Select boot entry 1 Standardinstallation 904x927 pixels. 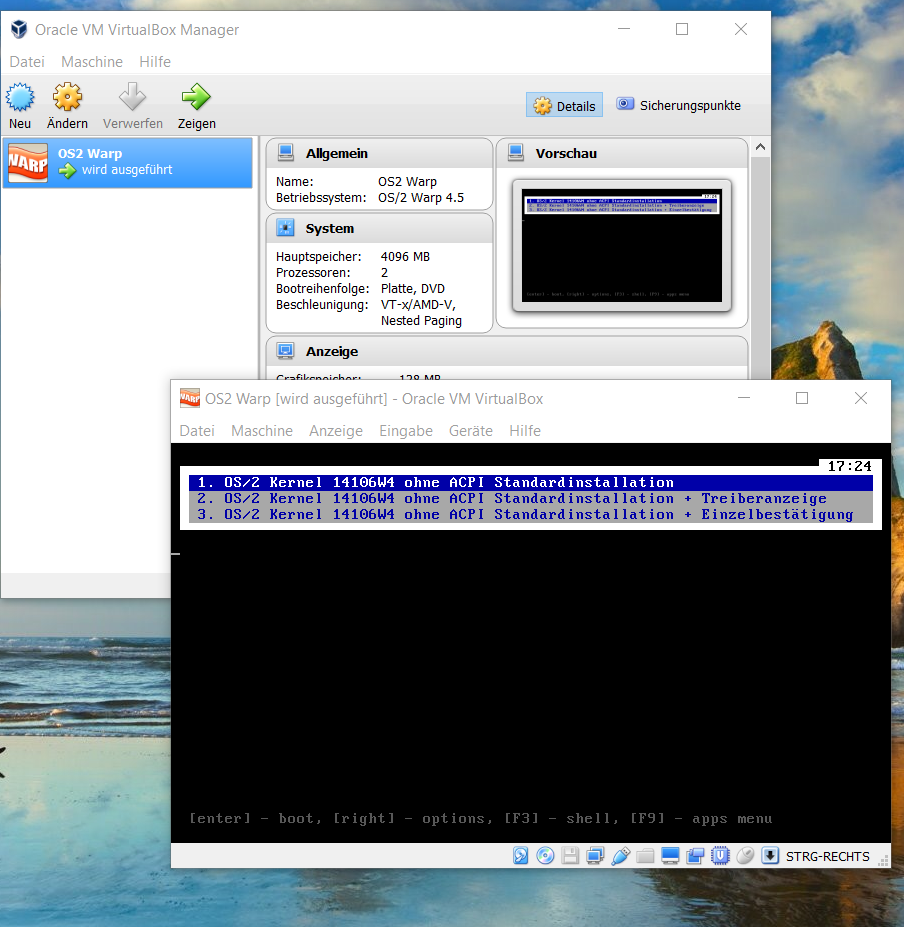pos(530,482)
